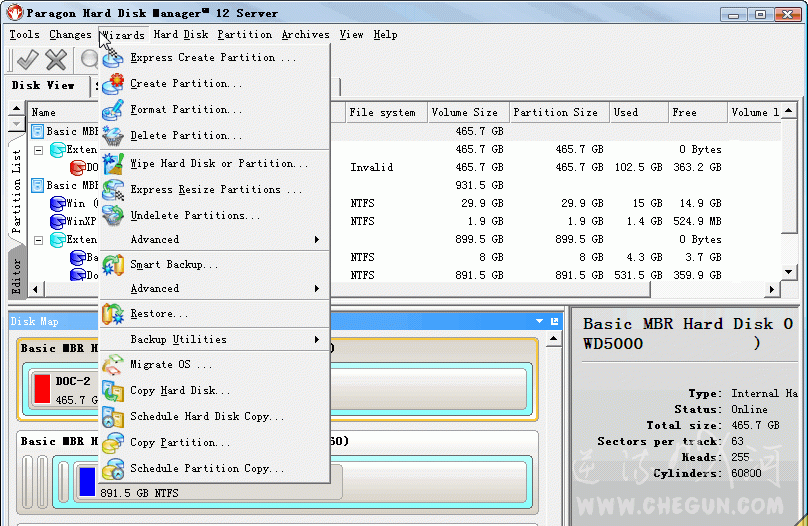Screen dimensions: 808x526
Task: Click the 102.5 GB used value
Action: tap(638, 167)
